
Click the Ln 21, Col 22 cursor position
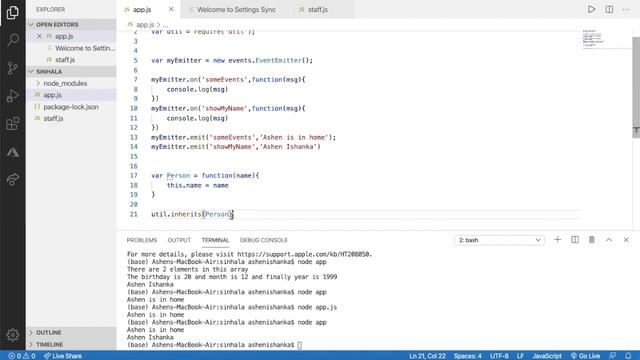point(427,356)
